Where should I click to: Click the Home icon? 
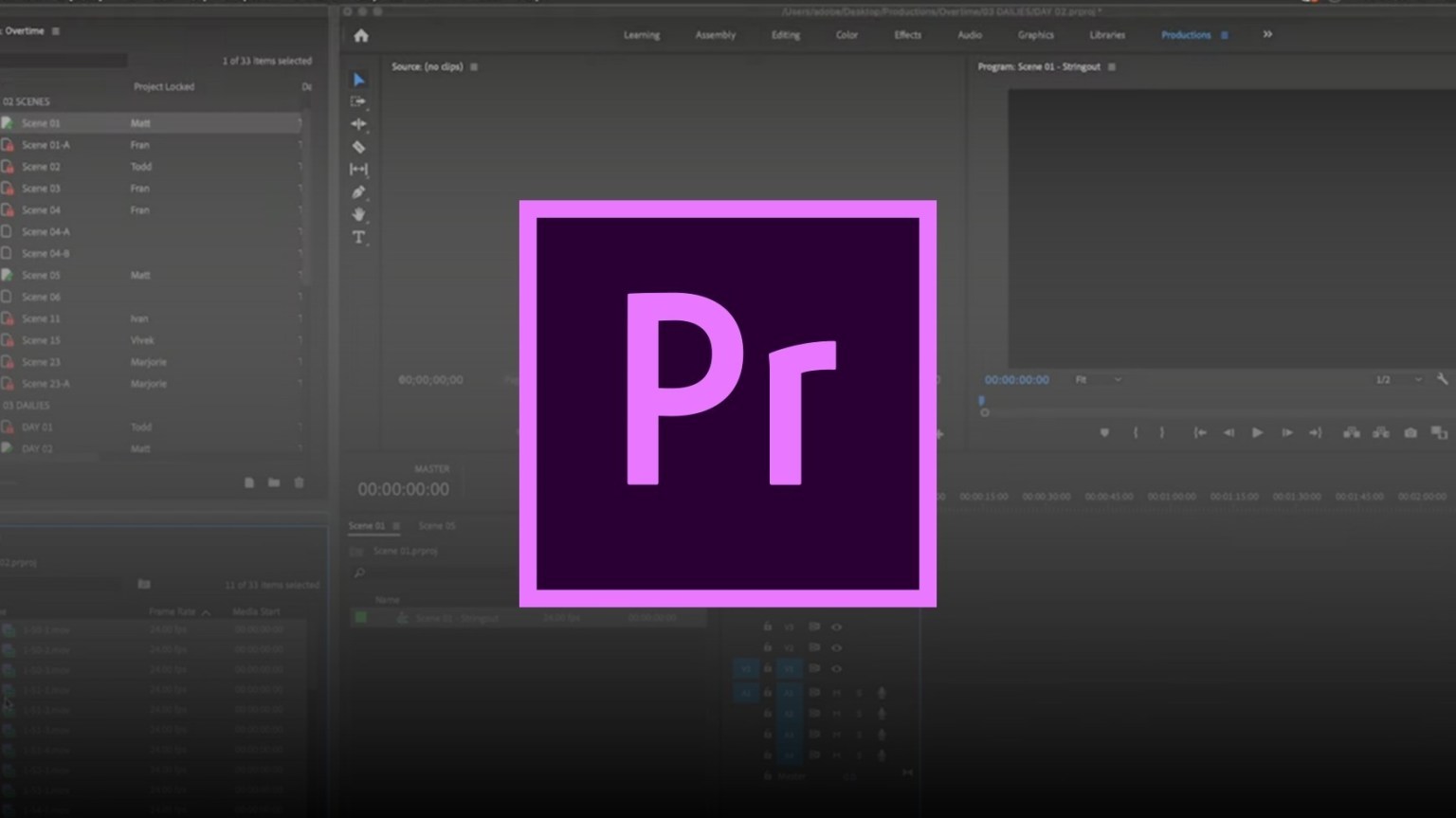point(361,35)
